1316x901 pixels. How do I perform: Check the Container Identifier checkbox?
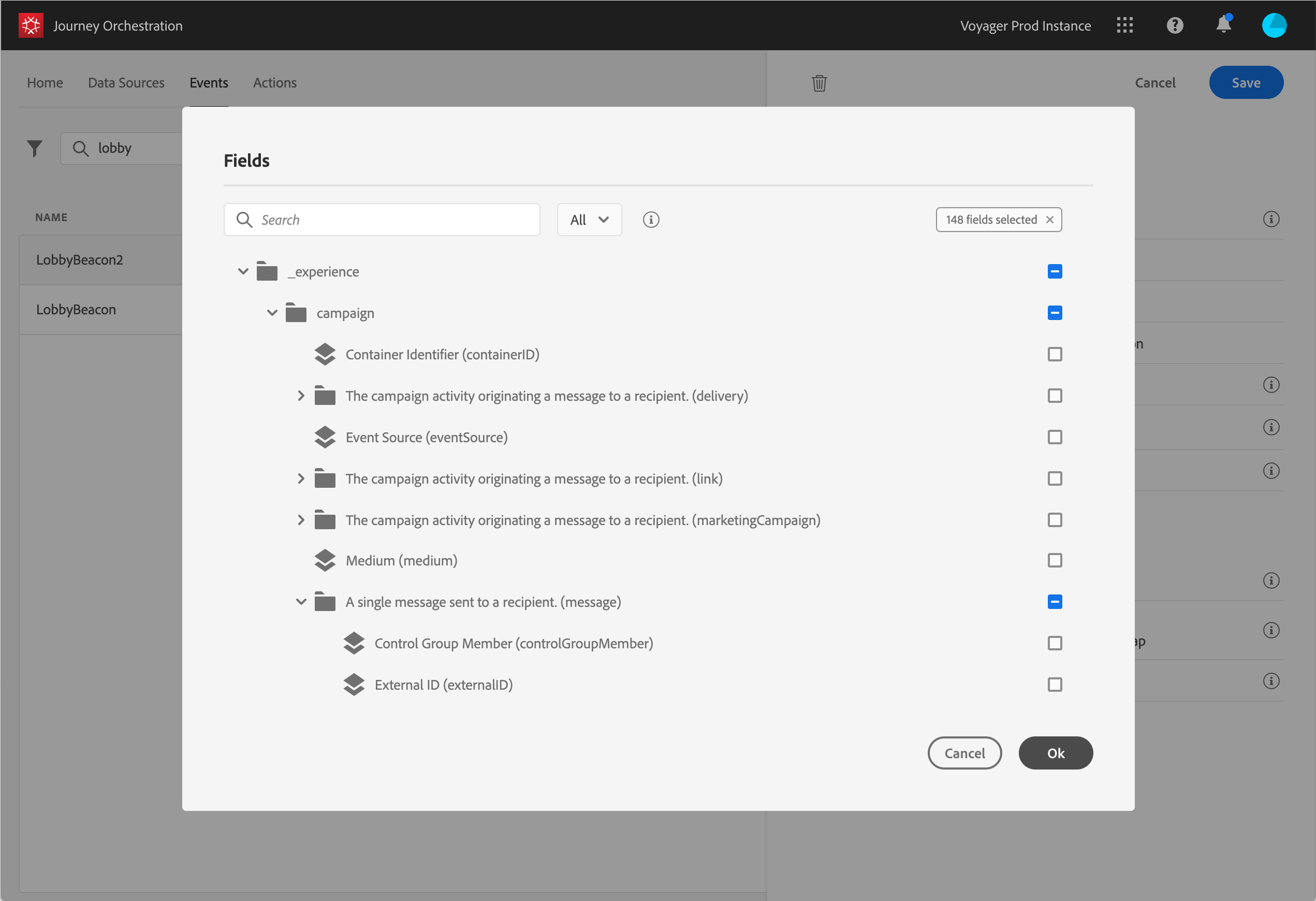point(1055,355)
